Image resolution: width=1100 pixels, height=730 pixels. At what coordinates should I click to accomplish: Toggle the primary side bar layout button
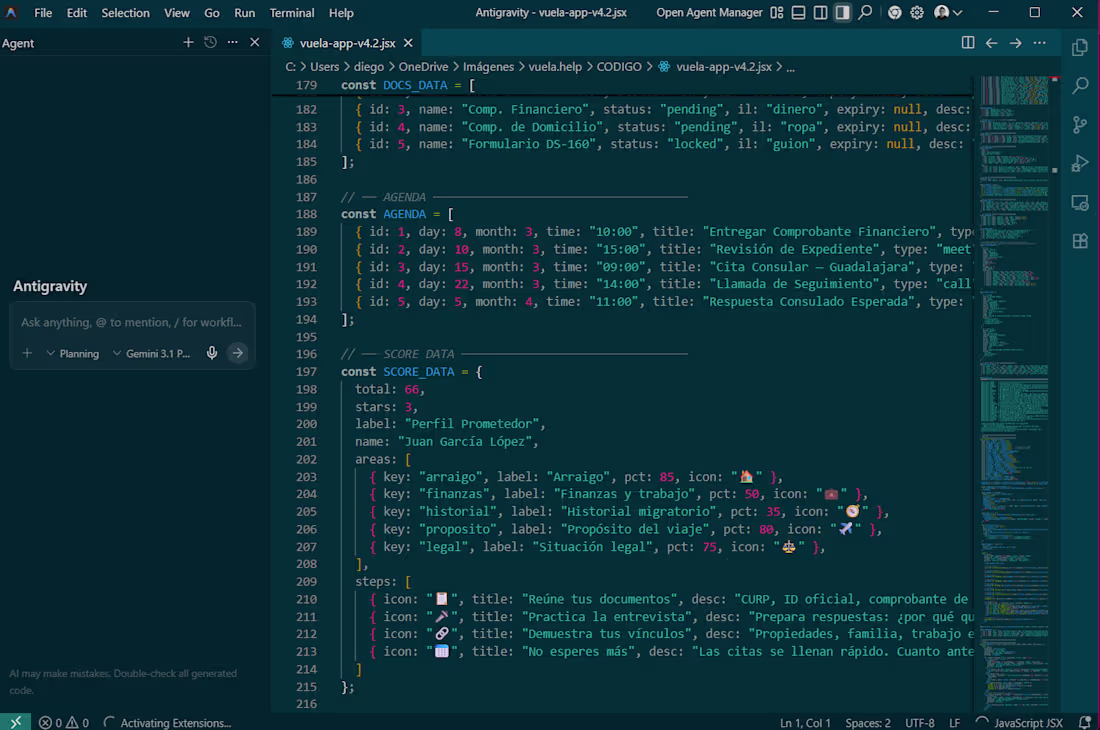point(820,13)
